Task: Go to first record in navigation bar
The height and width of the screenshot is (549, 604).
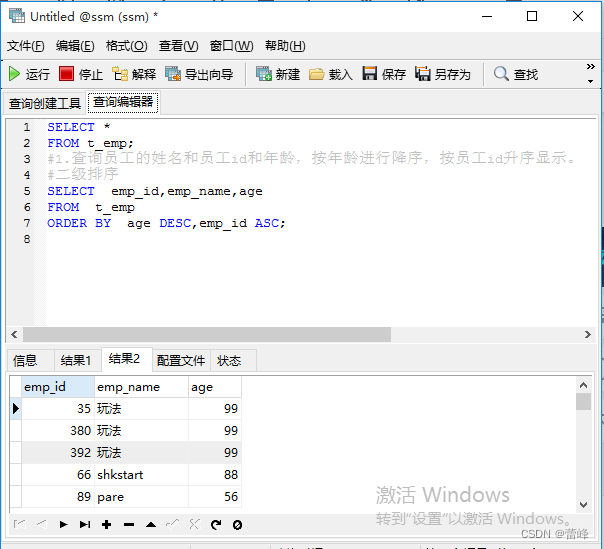Action: (20, 524)
